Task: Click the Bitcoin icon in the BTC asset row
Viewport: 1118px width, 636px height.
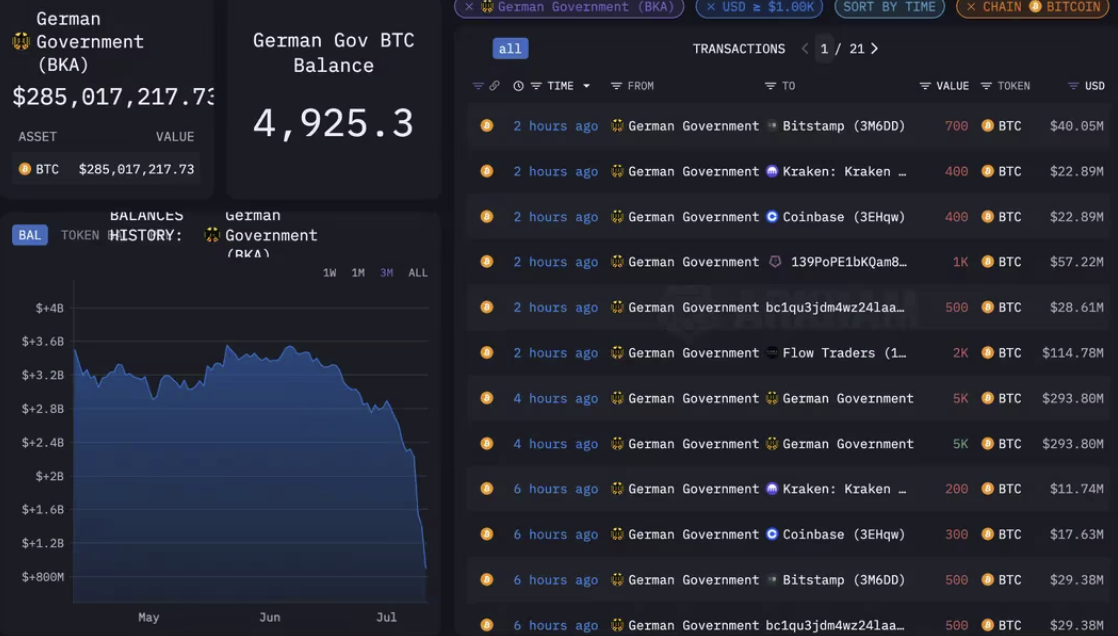Action: coord(25,169)
